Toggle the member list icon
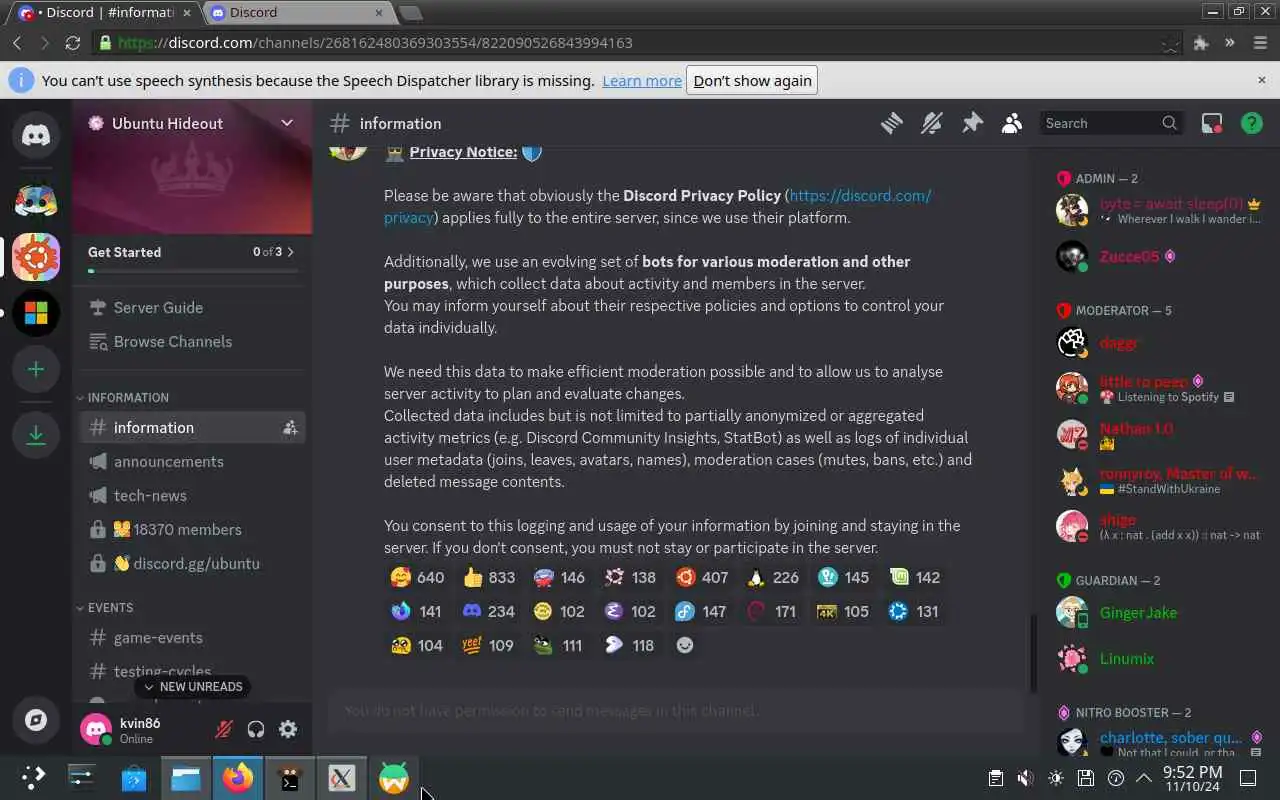The width and height of the screenshot is (1280, 800). pos(1012,123)
